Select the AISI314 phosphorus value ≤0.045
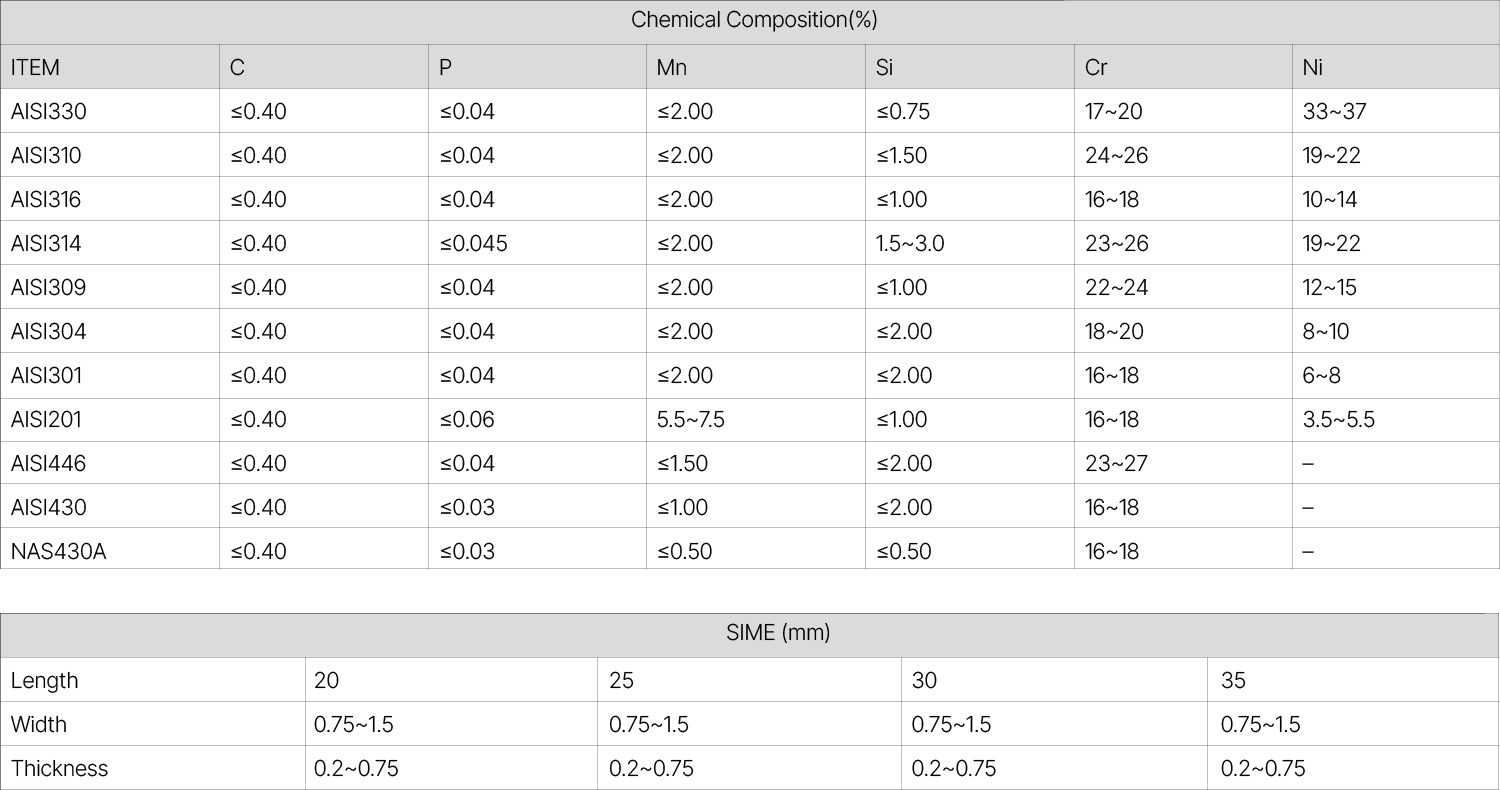The height and width of the screenshot is (790, 1500). (473, 244)
